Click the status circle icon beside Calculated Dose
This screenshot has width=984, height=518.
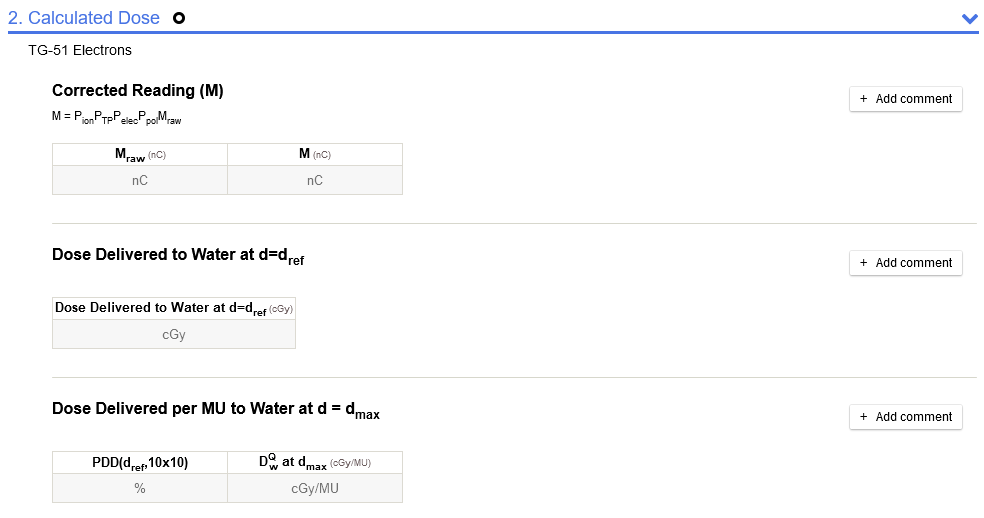pyautogui.click(x=179, y=18)
